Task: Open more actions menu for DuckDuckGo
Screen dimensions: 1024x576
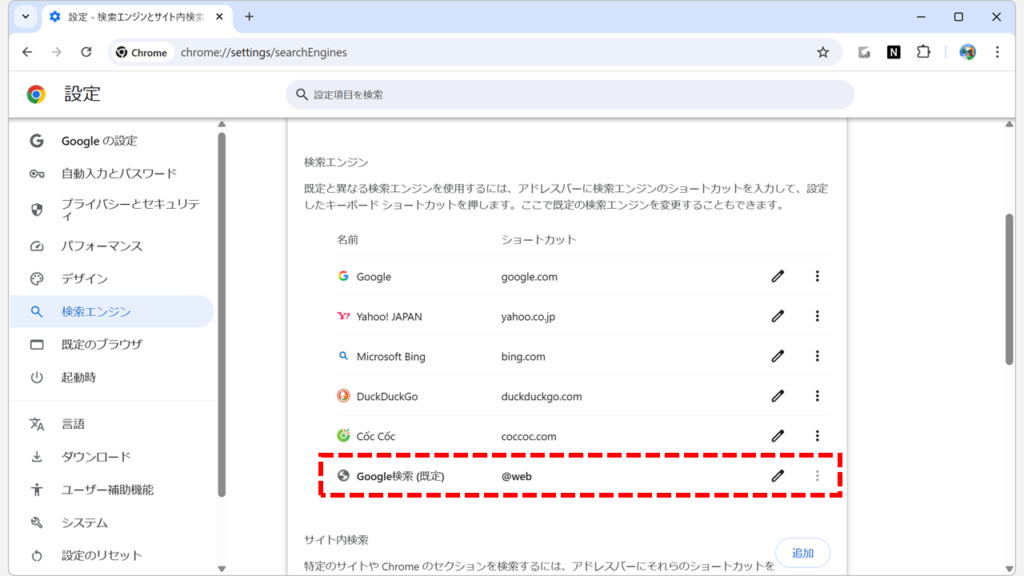Action: (x=817, y=396)
